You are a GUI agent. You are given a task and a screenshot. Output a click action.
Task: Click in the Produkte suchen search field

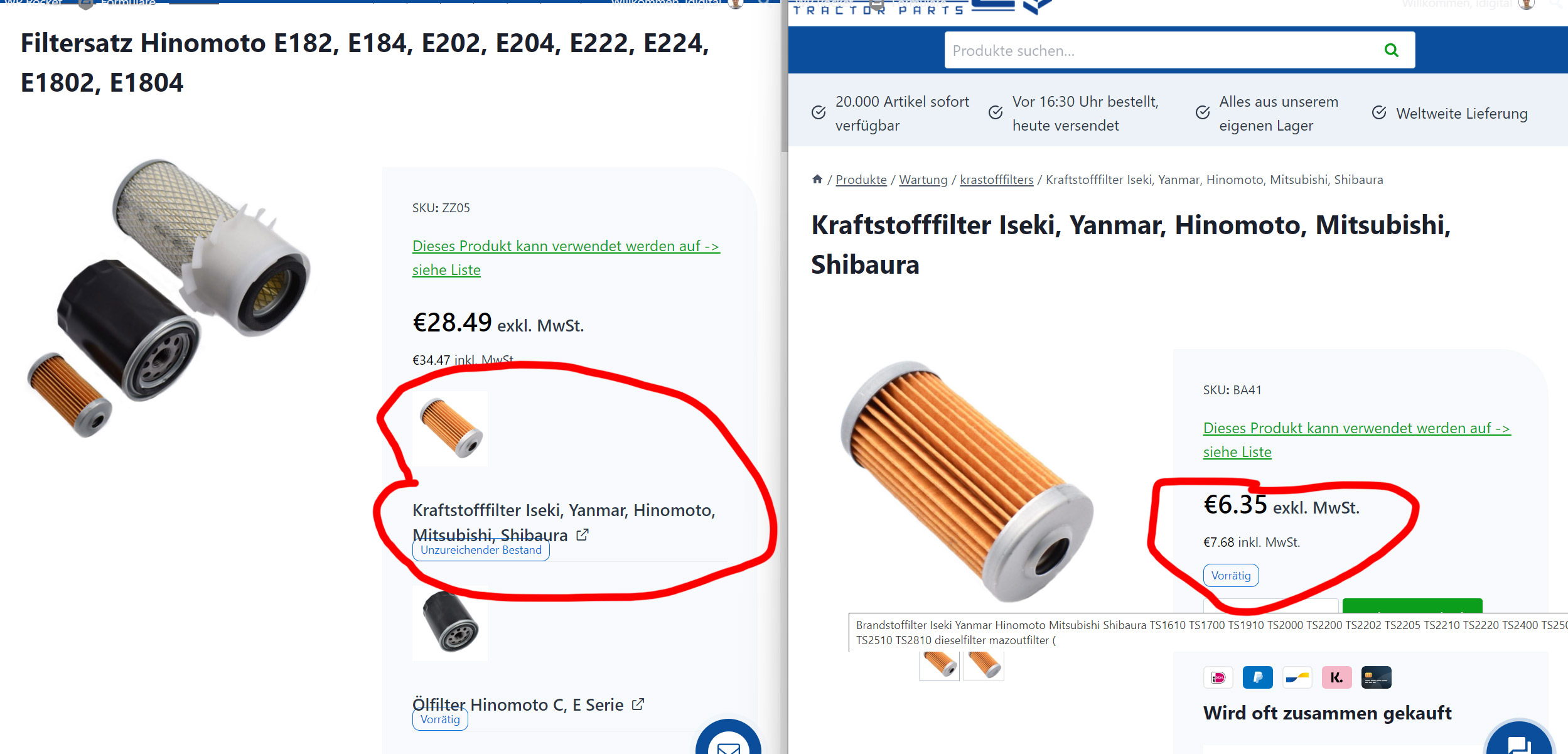(x=1161, y=50)
